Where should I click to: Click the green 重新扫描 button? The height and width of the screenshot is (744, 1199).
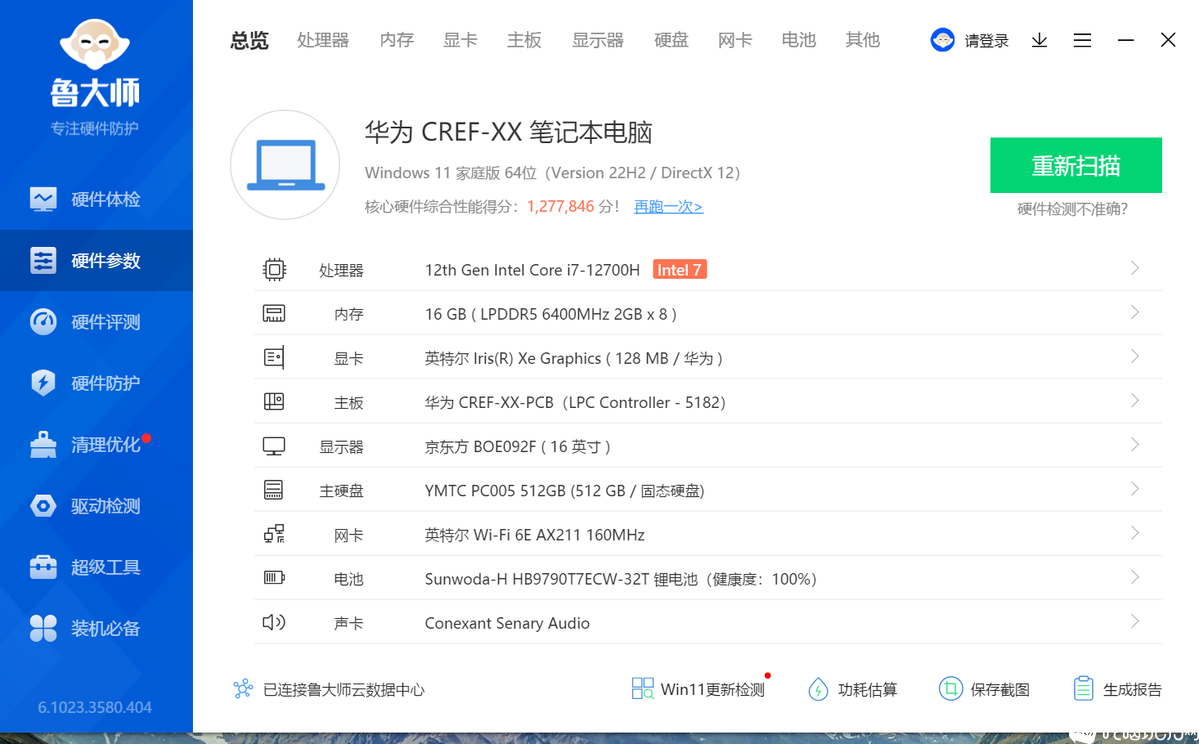click(x=1076, y=165)
